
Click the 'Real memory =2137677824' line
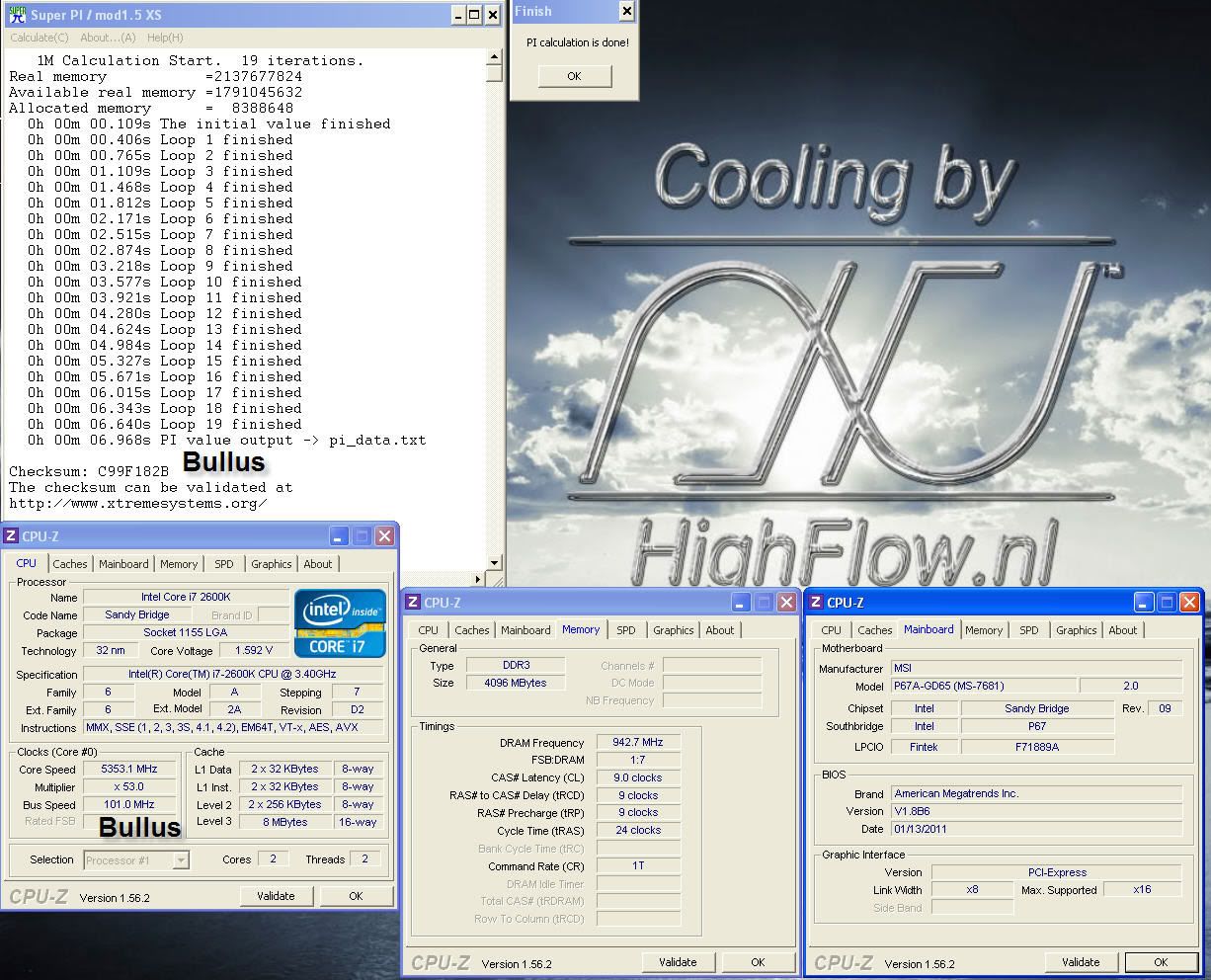click(156, 76)
